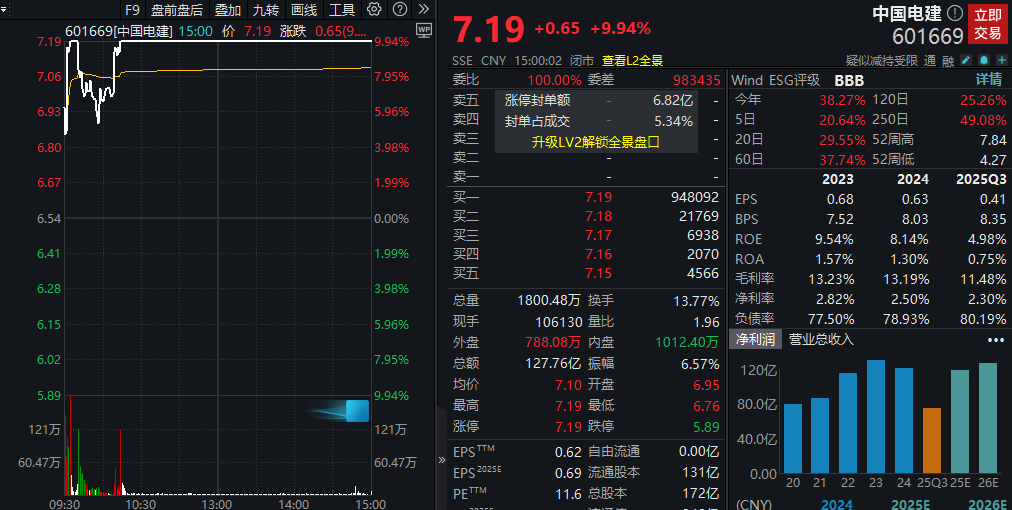The width and height of the screenshot is (1012, 510).
Task: Click the 买三 bid price 7.17
Action: pyautogui.click(x=598, y=235)
